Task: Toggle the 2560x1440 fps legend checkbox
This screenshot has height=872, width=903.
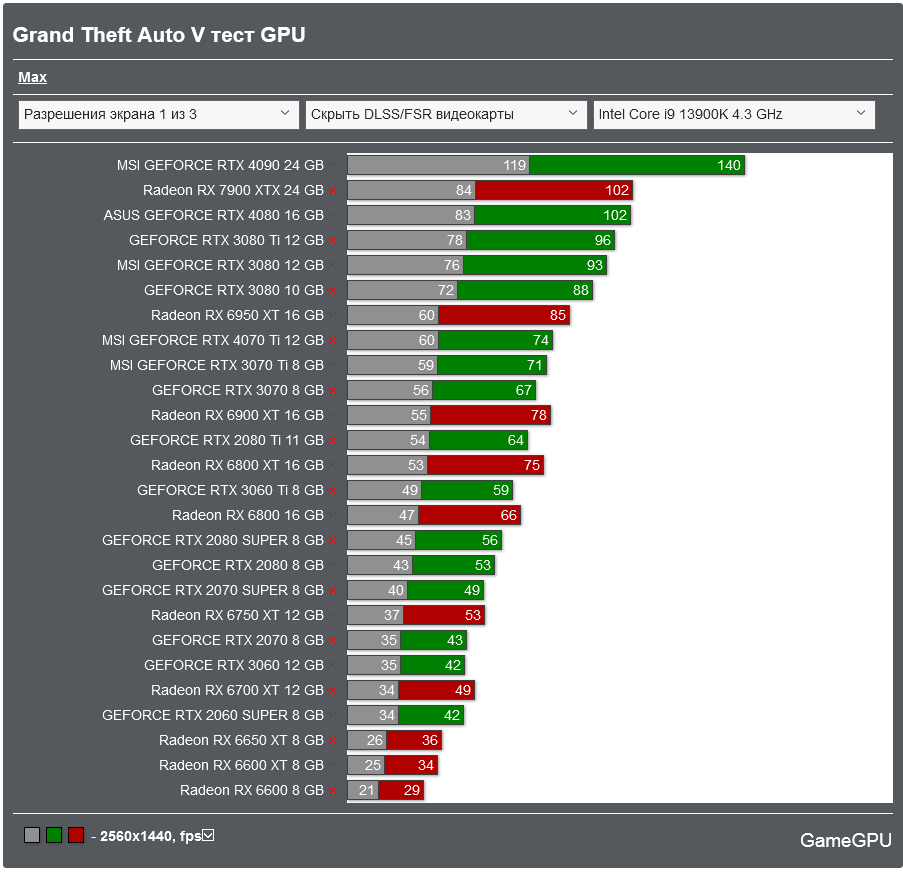Action: tap(208, 835)
